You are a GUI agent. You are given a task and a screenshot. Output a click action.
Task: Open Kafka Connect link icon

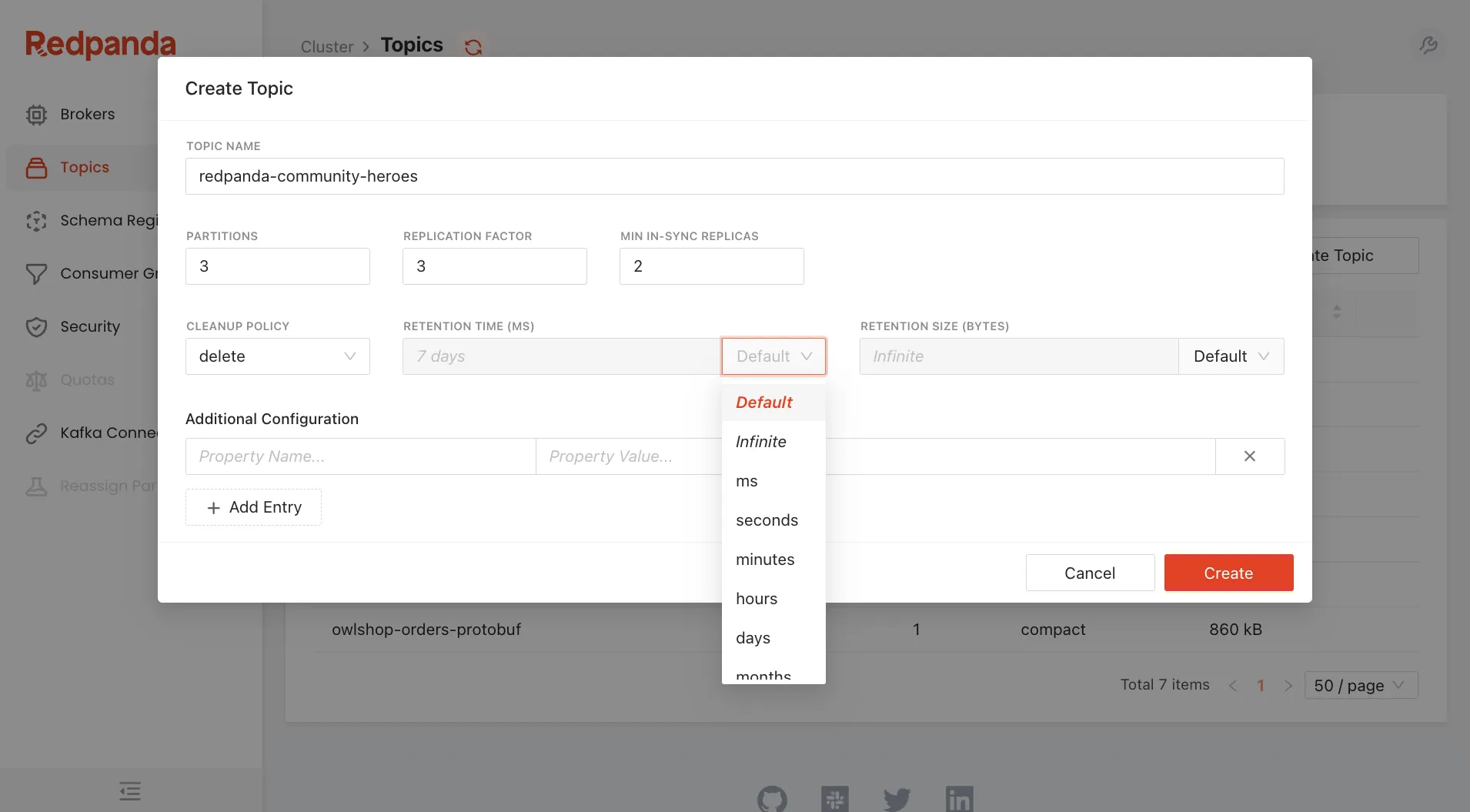coord(36,433)
